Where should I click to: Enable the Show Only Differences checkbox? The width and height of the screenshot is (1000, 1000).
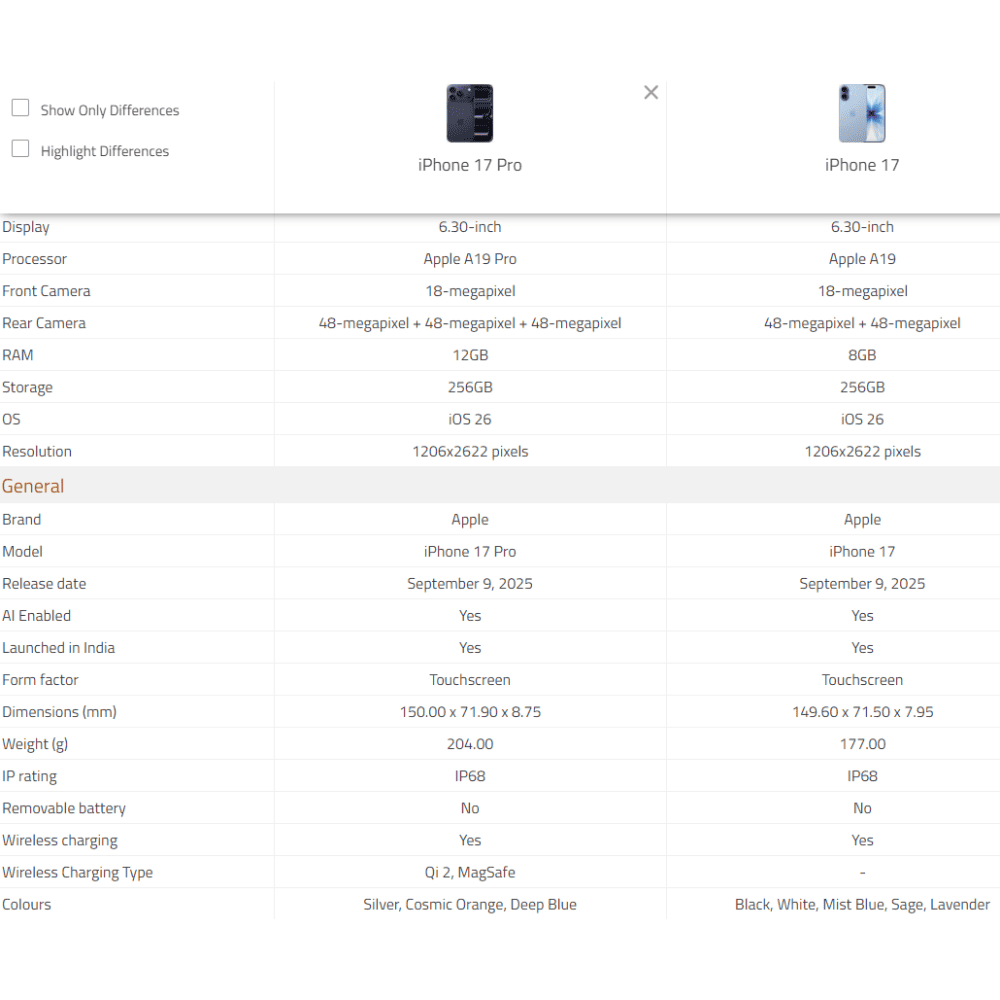click(x=20, y=106)
